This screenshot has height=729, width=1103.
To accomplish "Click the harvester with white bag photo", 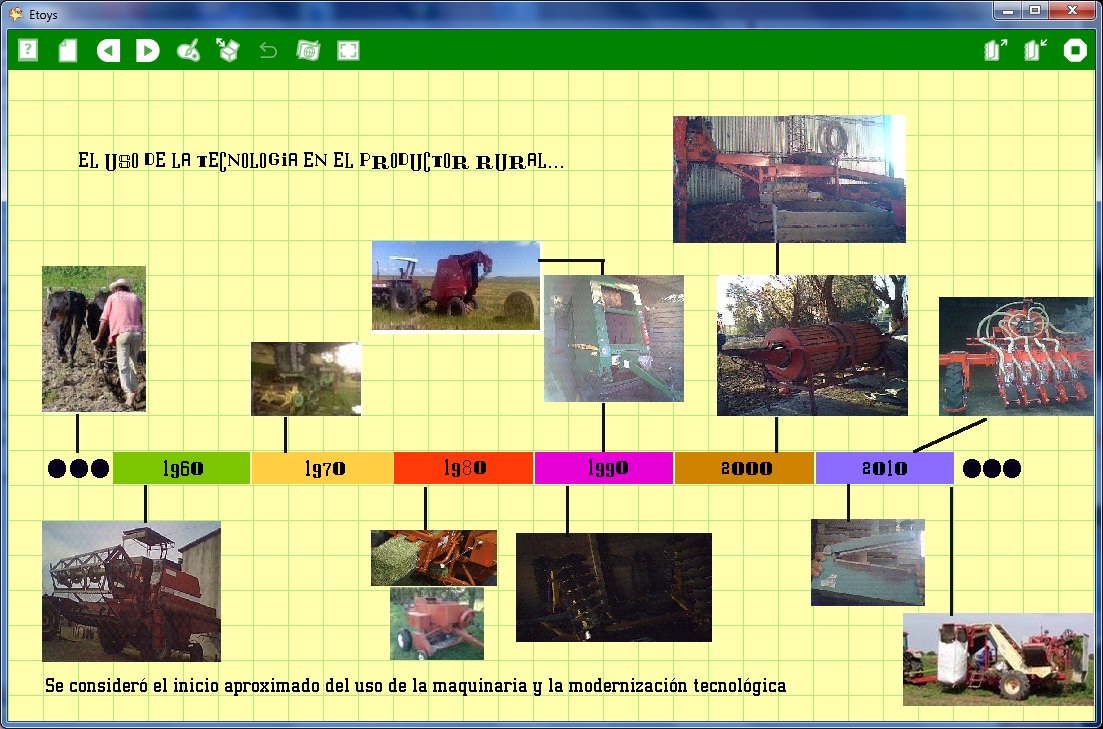I will tap(998, 659).
